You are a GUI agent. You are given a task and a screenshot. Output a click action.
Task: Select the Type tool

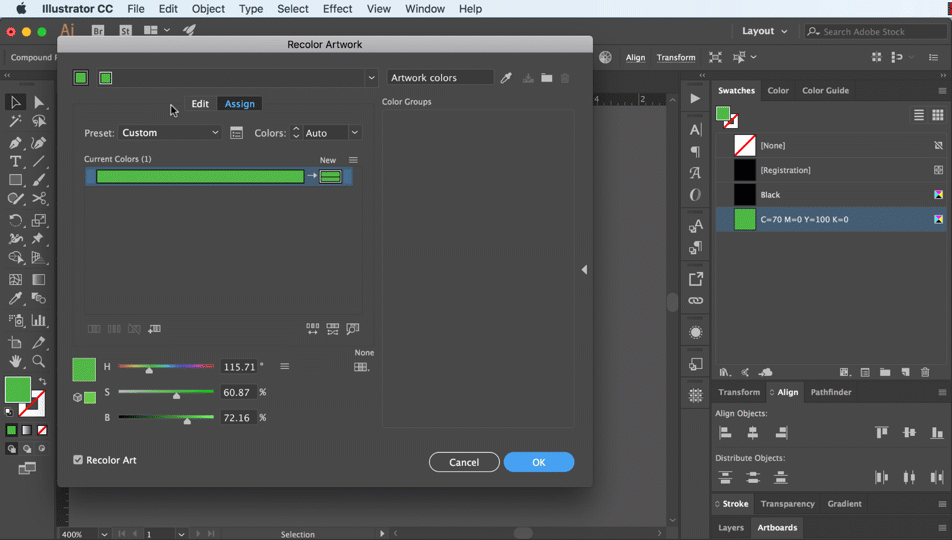click(16, 162)
